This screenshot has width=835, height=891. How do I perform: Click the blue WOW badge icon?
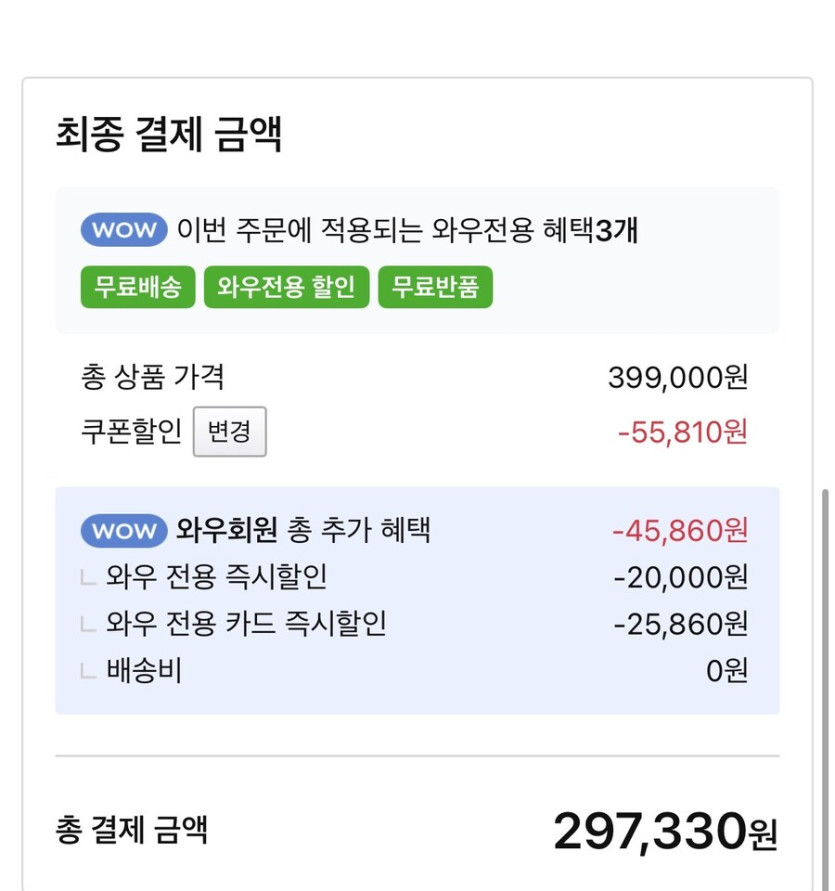coord(122,230)
